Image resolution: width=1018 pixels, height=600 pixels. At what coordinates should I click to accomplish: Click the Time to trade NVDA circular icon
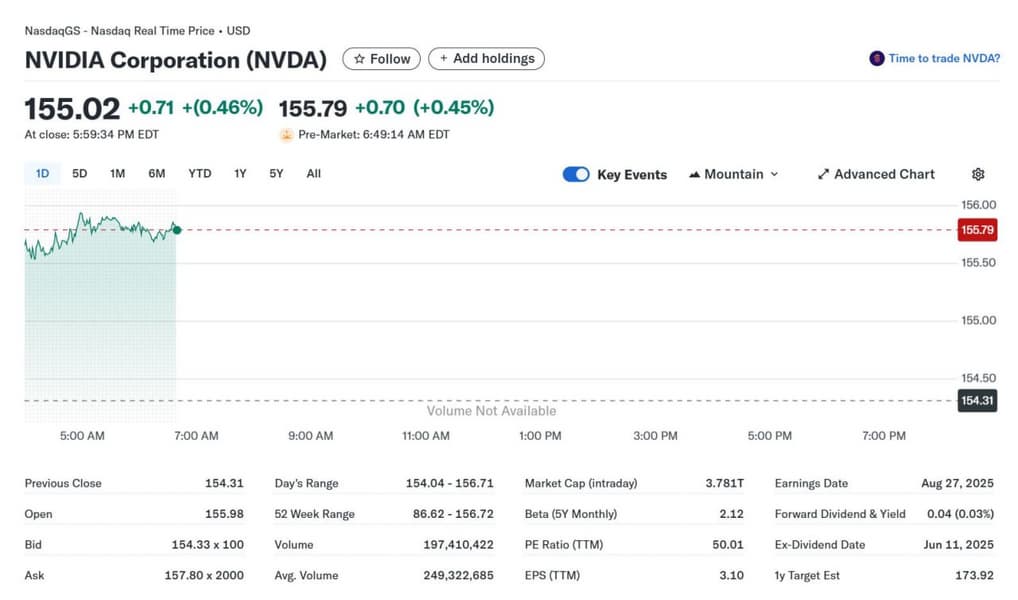pyautogui.click(x=877, y=58)
